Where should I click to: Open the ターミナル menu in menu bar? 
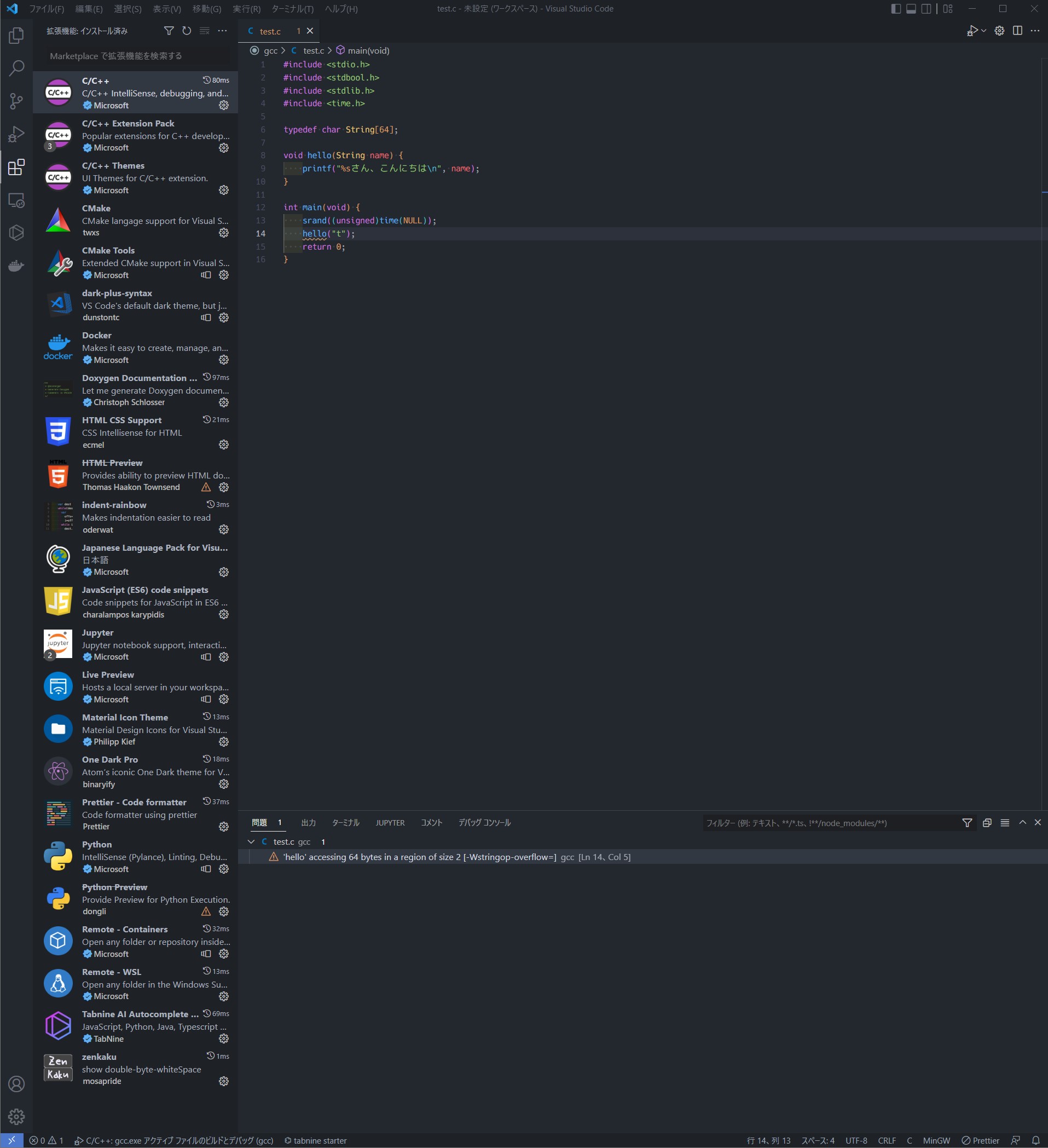pos(292,9)
